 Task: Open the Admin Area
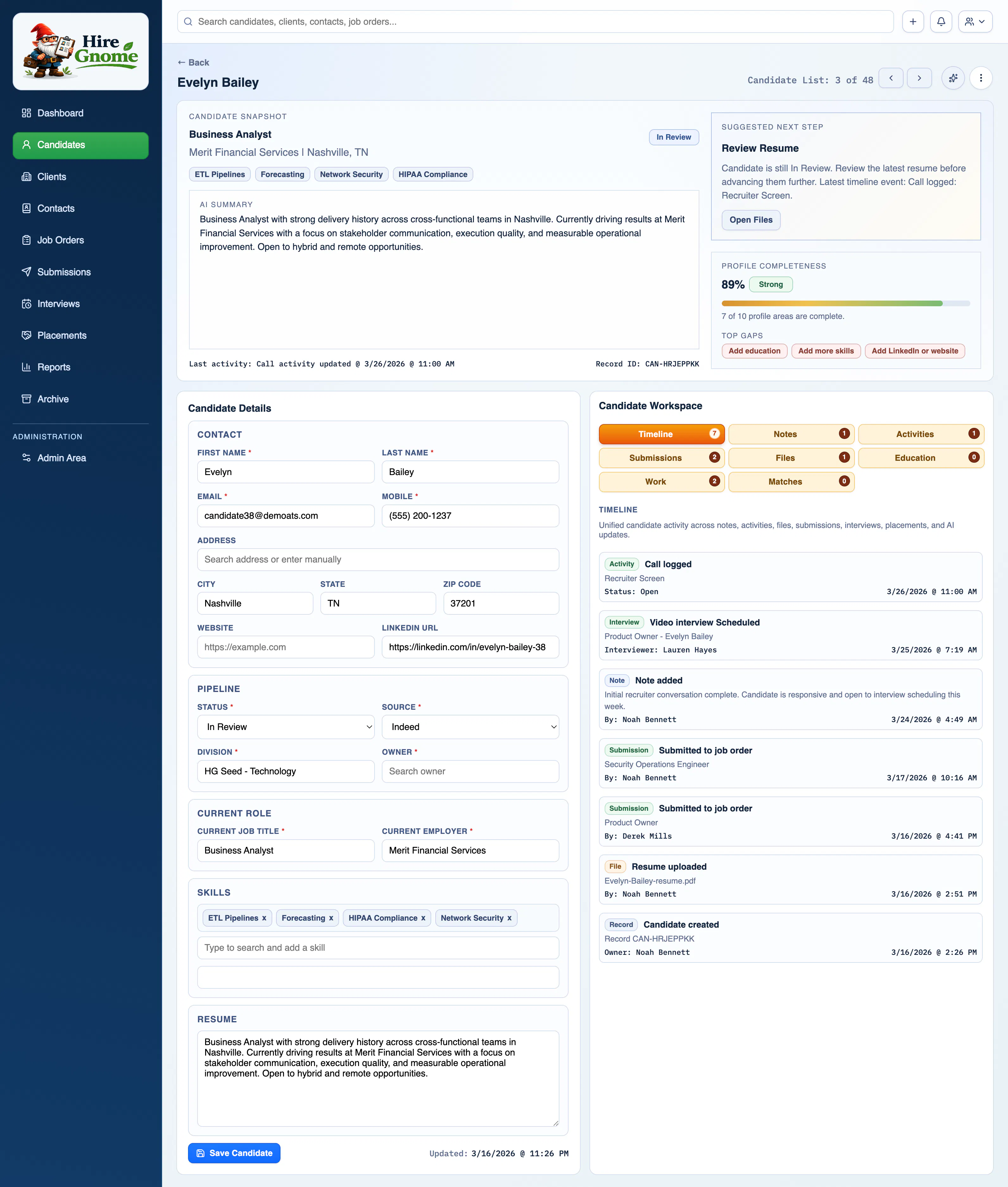tap(81, 458)
